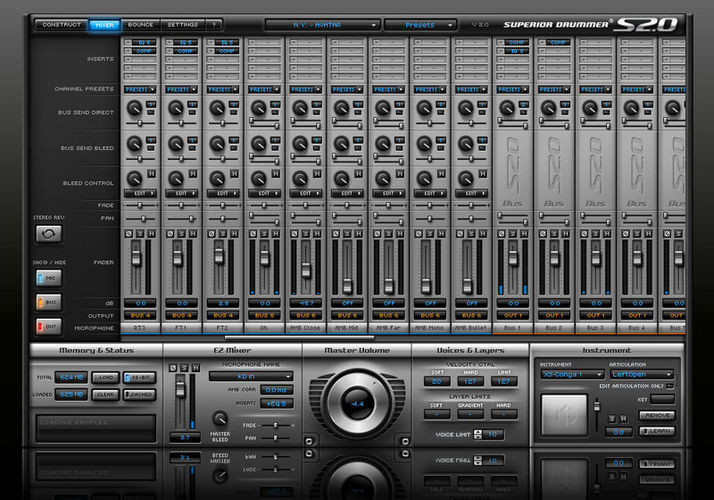The width and height of the screenshot is (714, 500).
Task: Switch to the Settings tab
Action: pyautogui.click(x=183, y=25)
